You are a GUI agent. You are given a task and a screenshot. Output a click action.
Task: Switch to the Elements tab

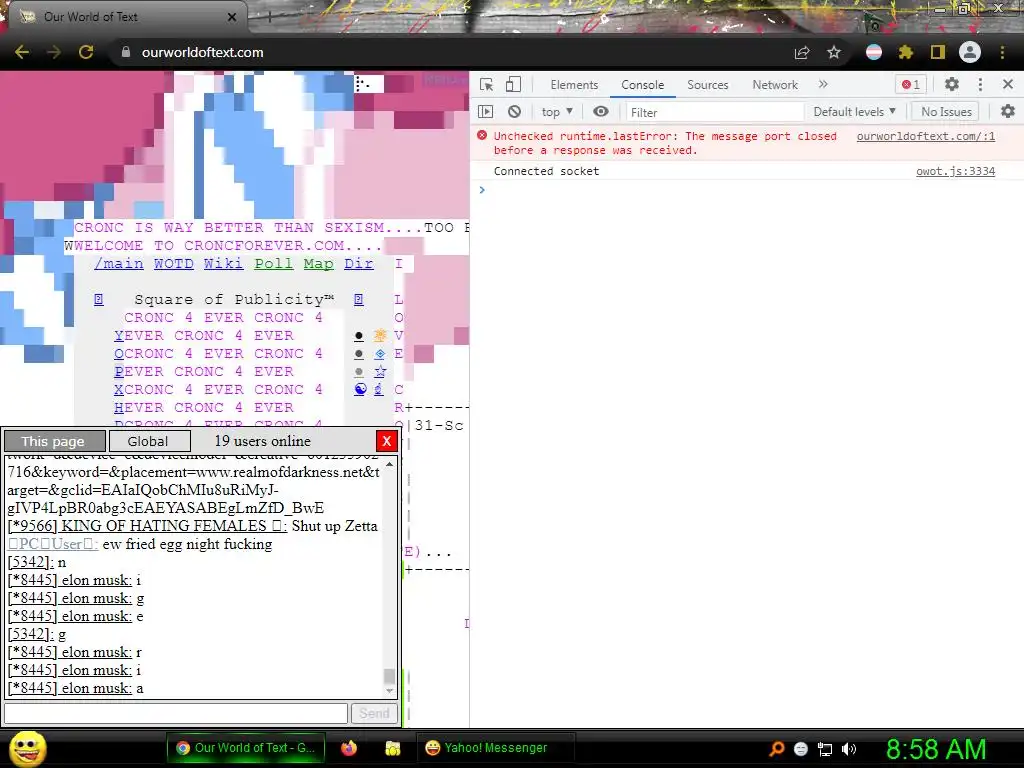(574, 84)
